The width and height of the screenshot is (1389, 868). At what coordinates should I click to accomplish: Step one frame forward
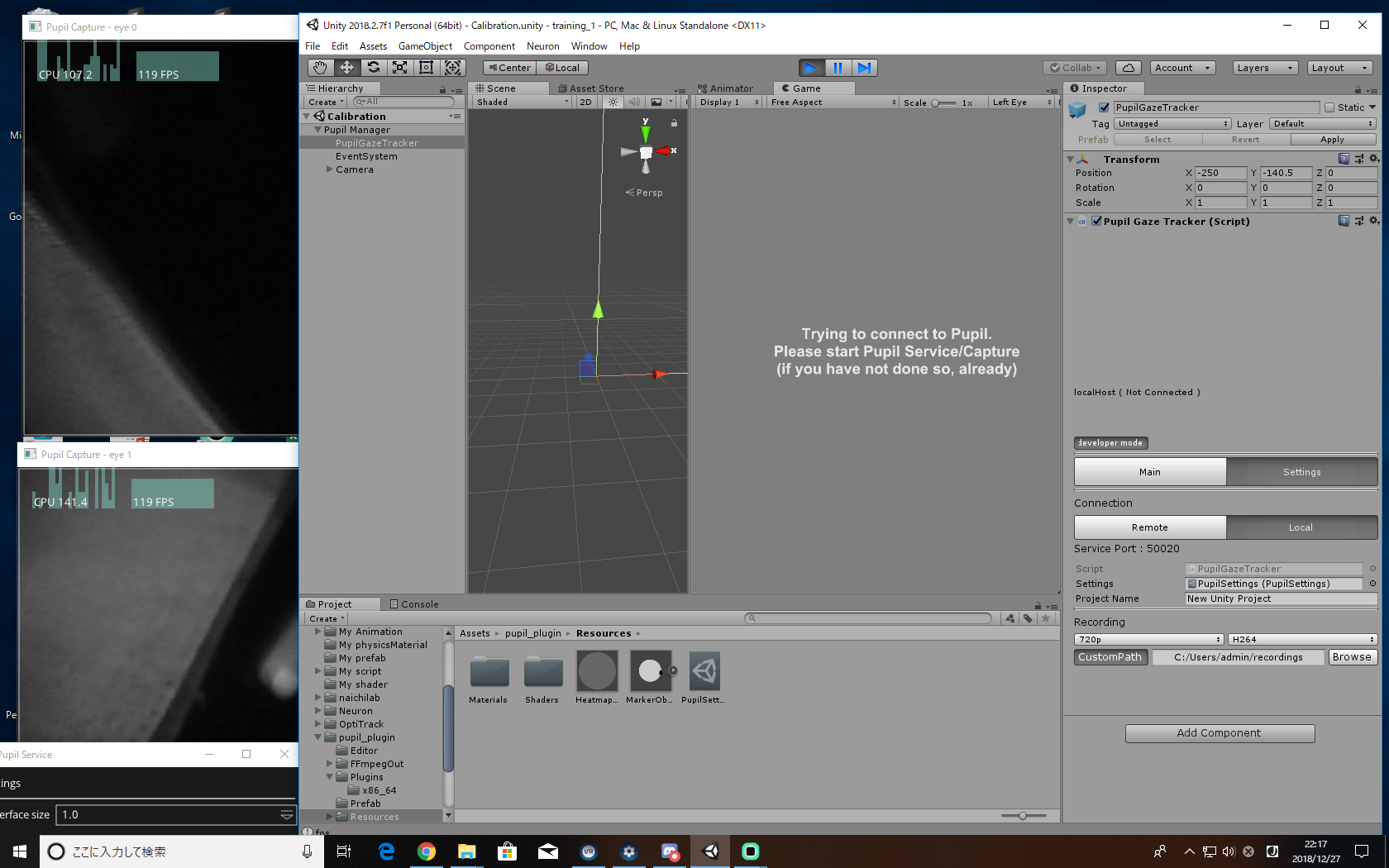(x=864, y=68)
